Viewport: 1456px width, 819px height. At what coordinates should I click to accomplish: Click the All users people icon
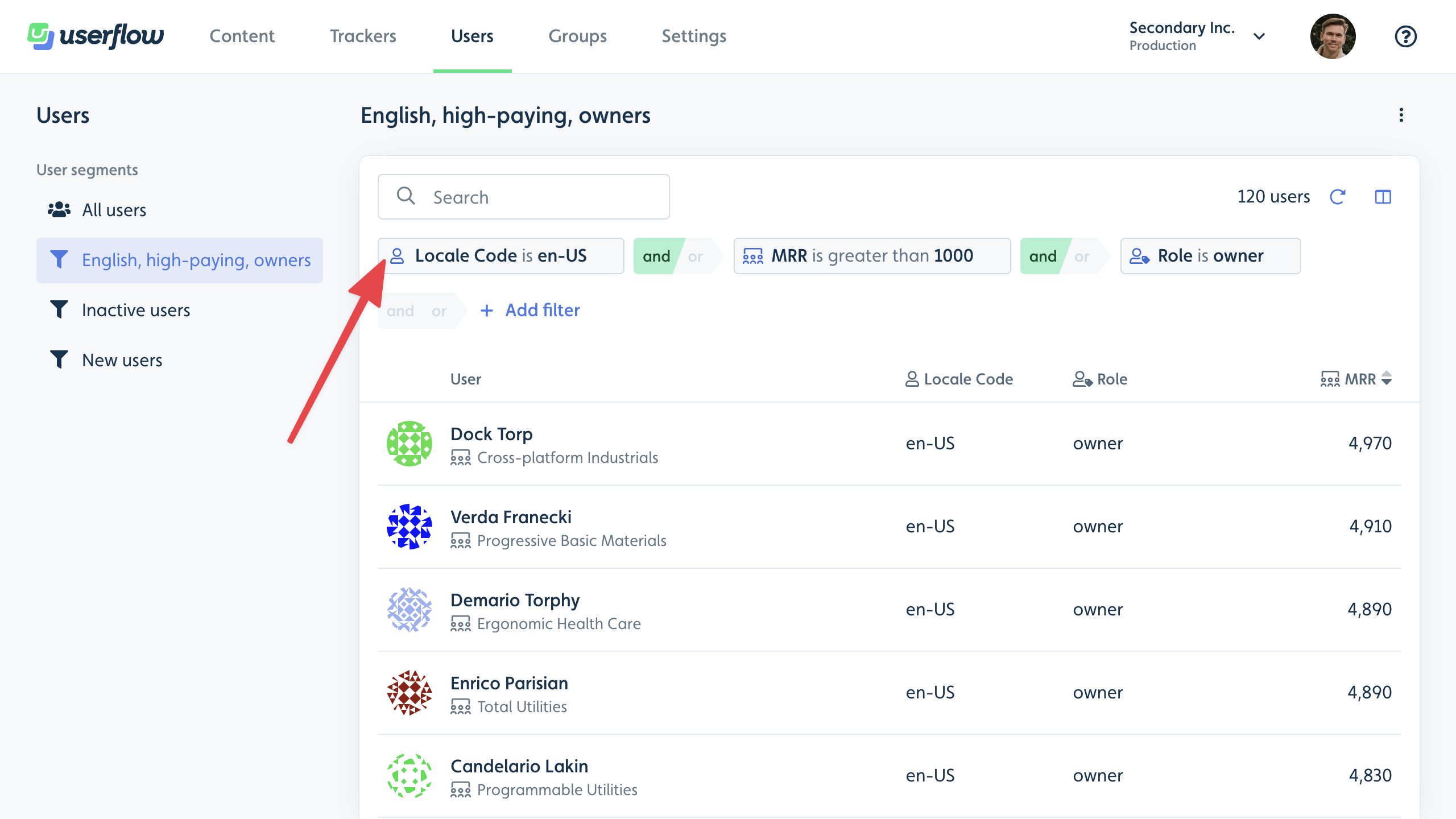click(59, 210)
